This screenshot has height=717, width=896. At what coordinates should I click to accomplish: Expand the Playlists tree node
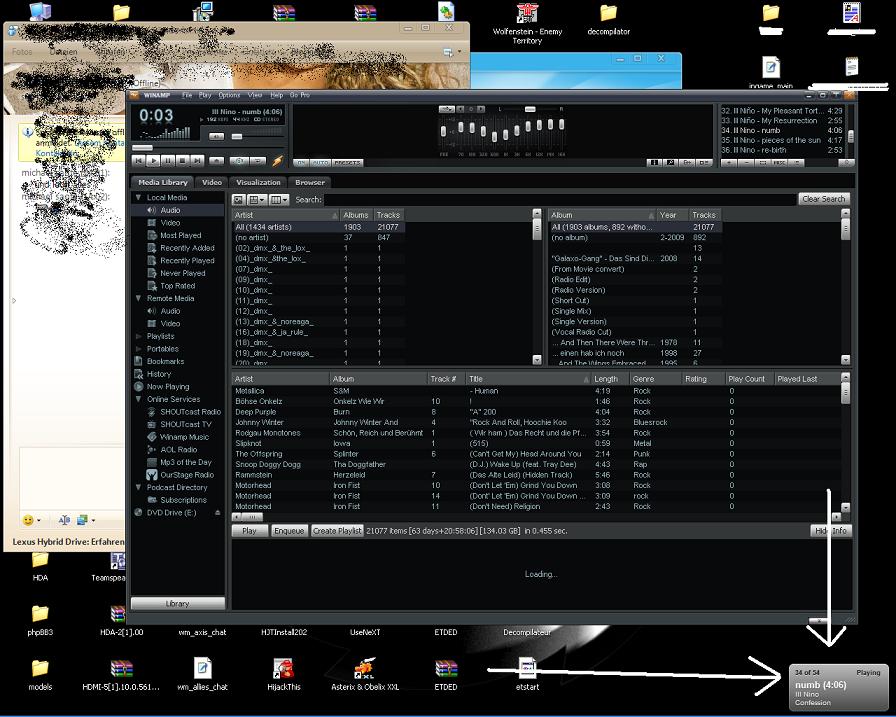pyautogui.click(x=138, y=336)
